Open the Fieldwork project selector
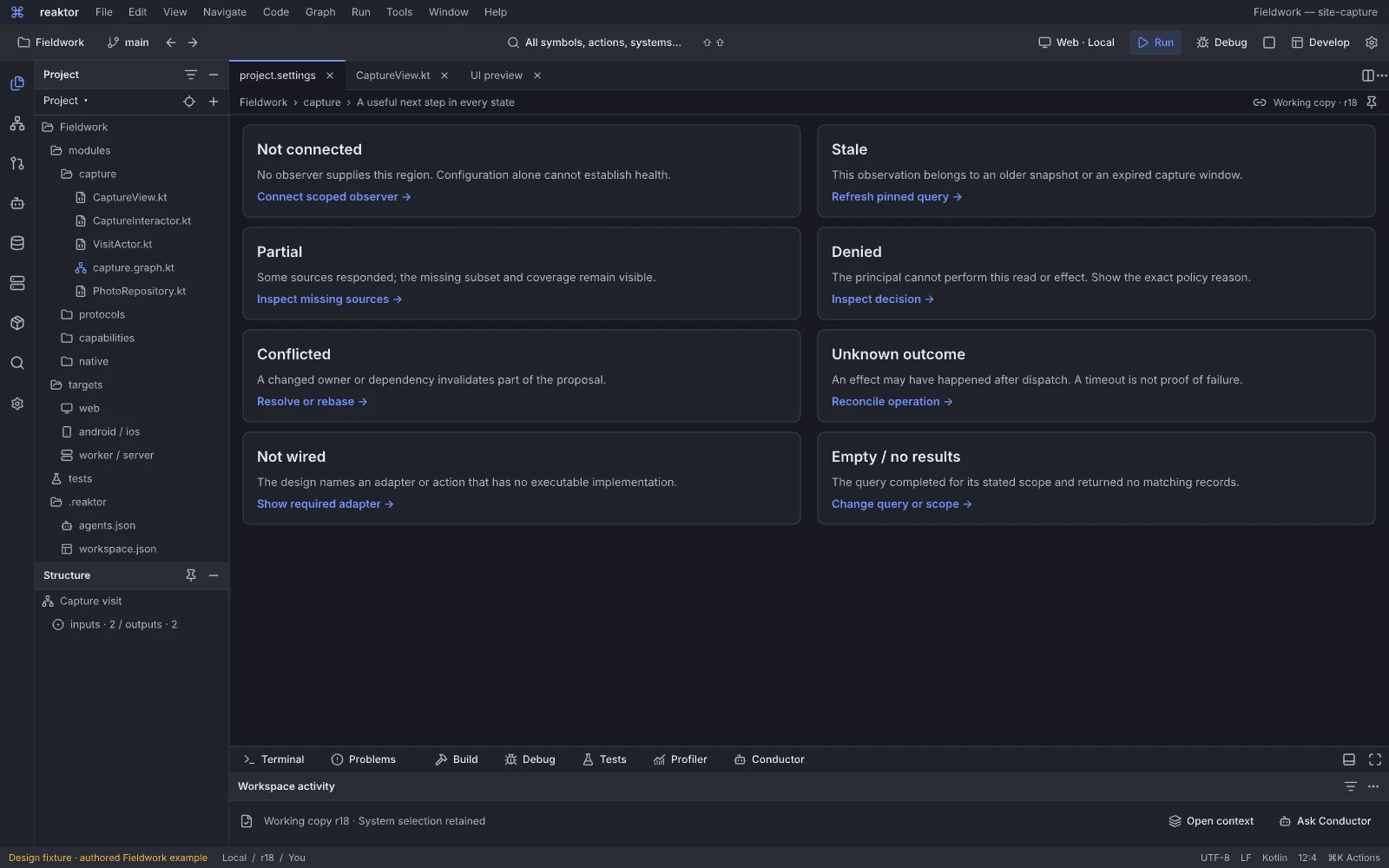 (x=51, y=43)
